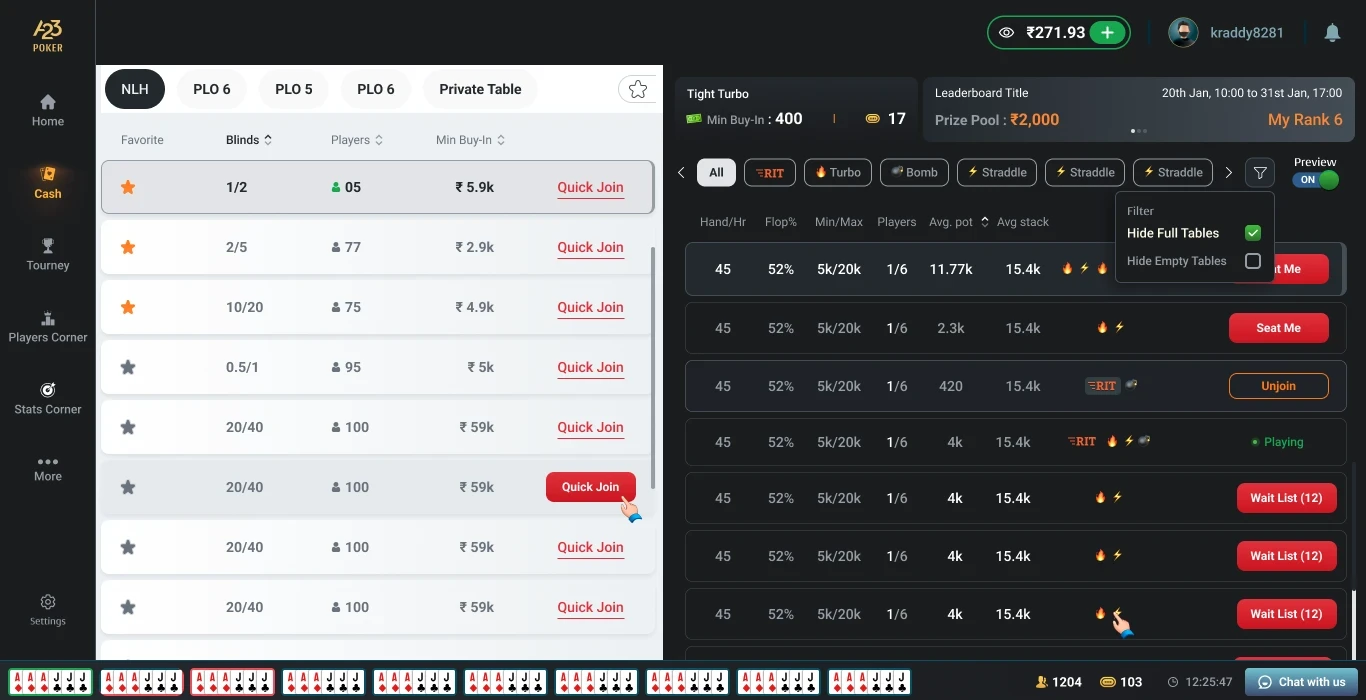
Task: Toggle the Hide Full Tables checkbox
Action: 1252,233
